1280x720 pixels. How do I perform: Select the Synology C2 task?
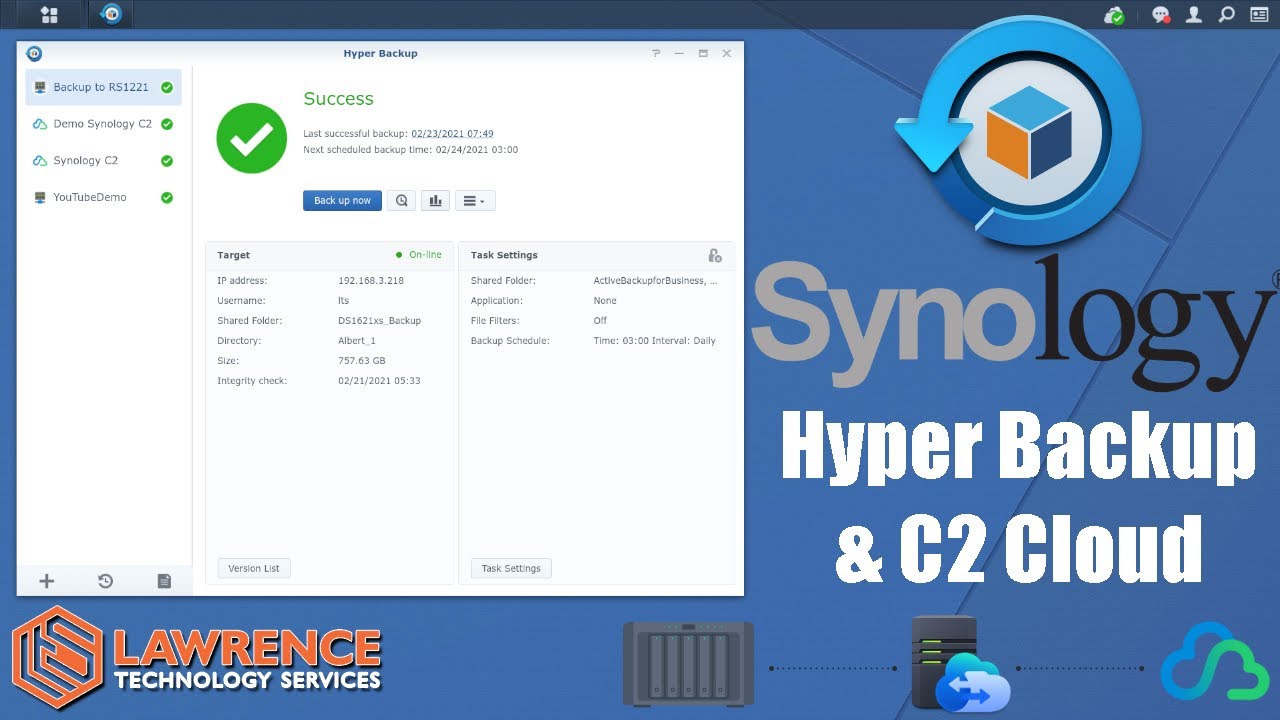(x=103, y=160)
